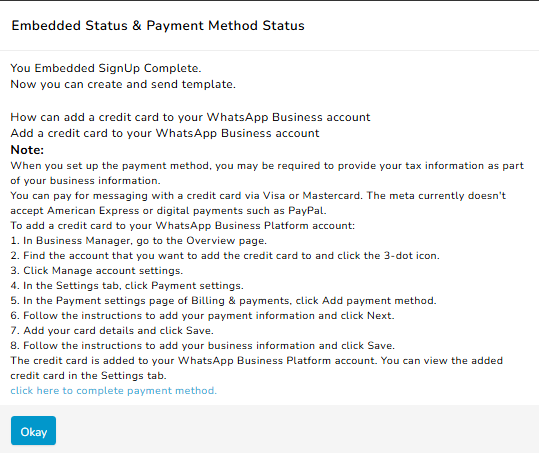Select the 'create and send template' sentence
Image resolution: width=539 pixels, height=453 pixels.
pyautogui.click(x=123, y=84)
